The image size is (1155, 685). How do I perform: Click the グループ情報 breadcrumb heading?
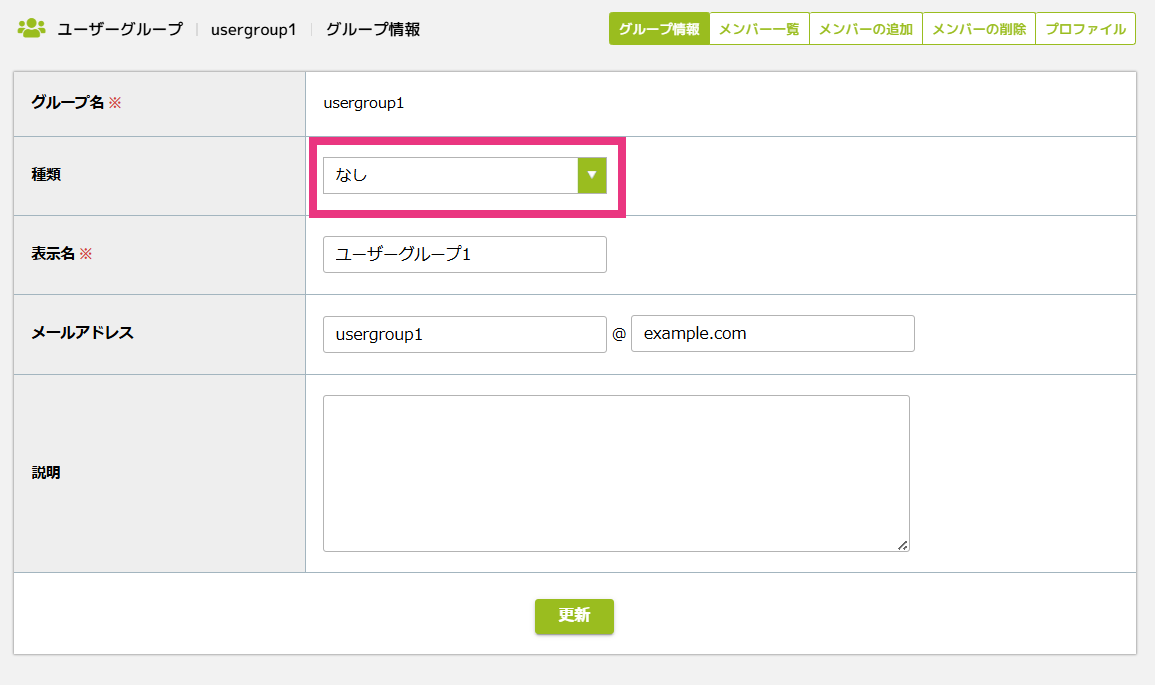tap(373, 29)
